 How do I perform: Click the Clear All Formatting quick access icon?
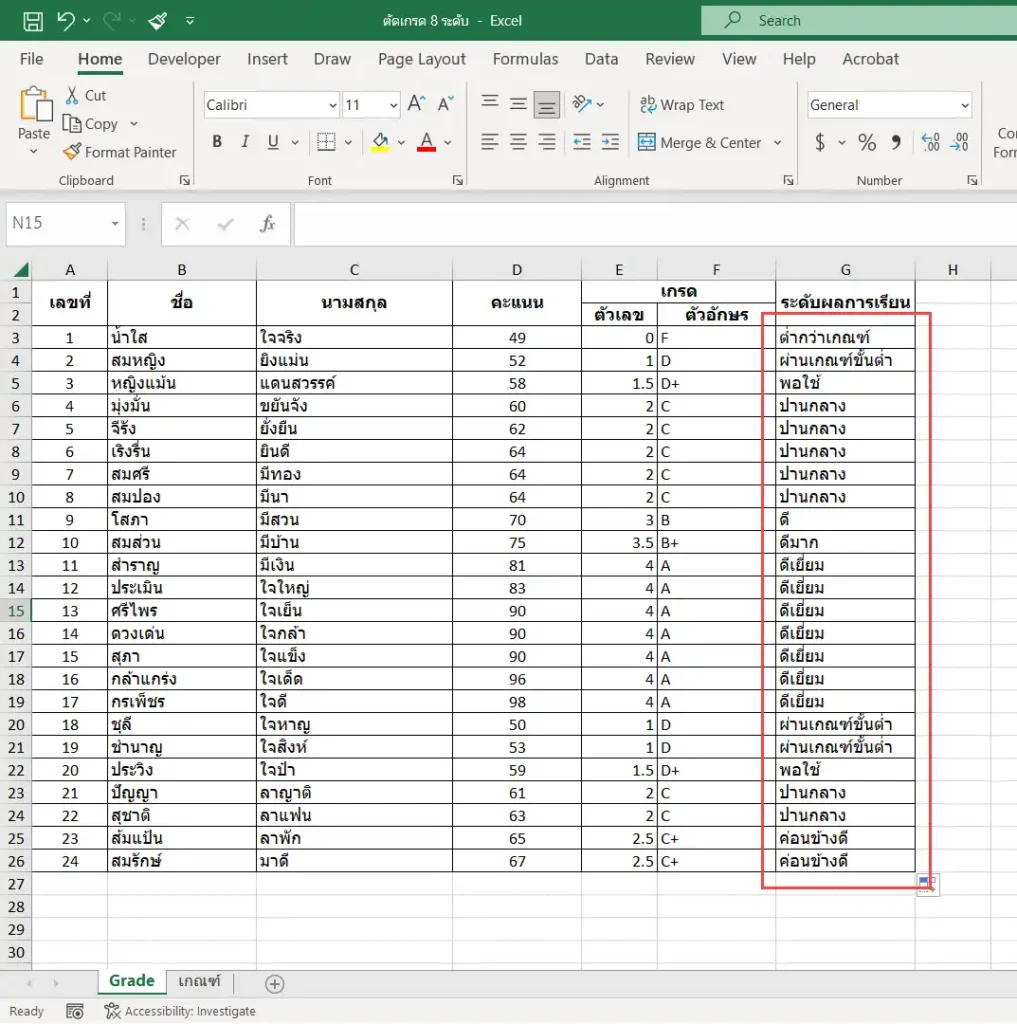[x=157, y=21]
